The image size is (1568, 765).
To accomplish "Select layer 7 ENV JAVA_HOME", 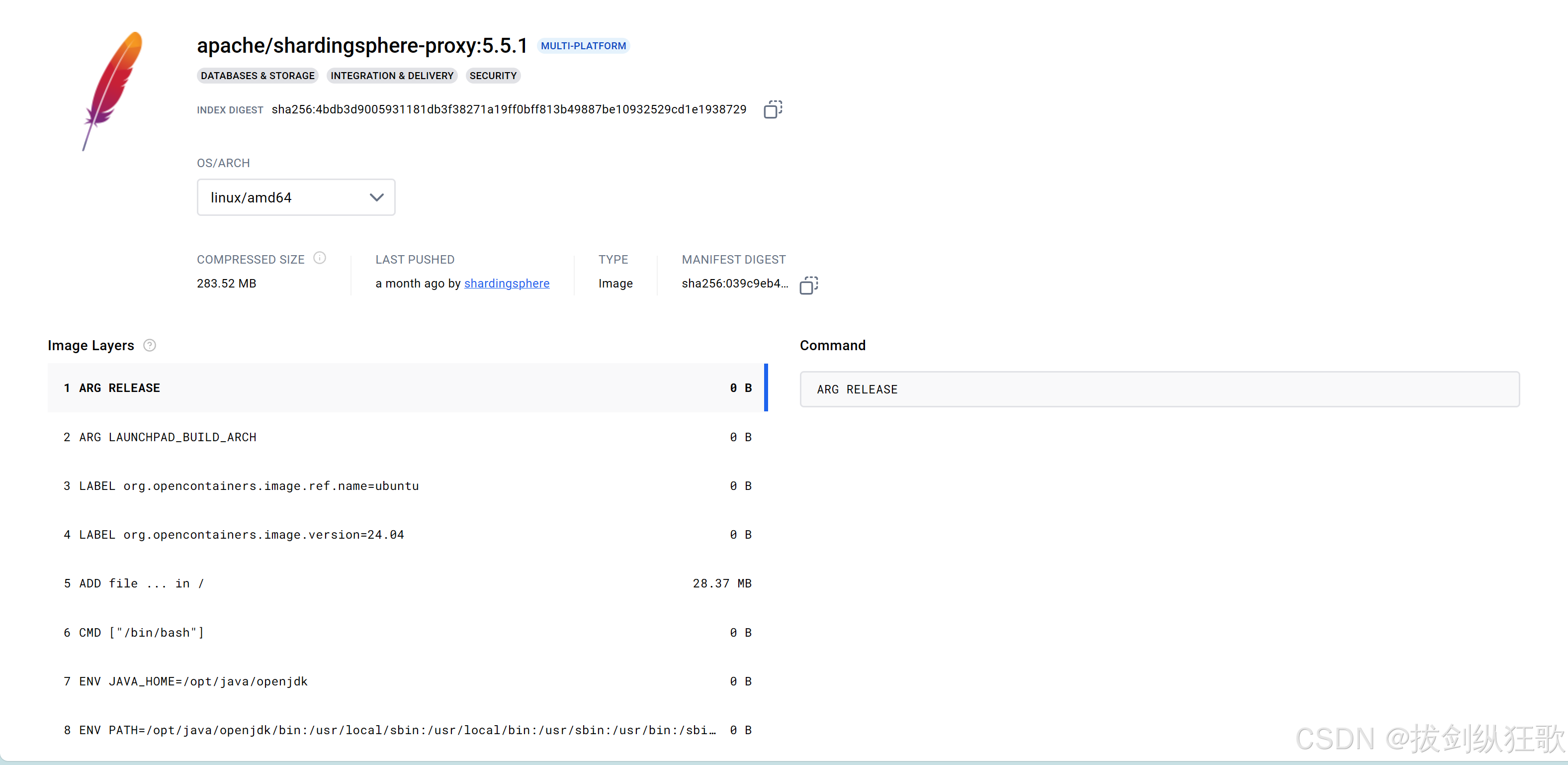I will pos(407,681).
